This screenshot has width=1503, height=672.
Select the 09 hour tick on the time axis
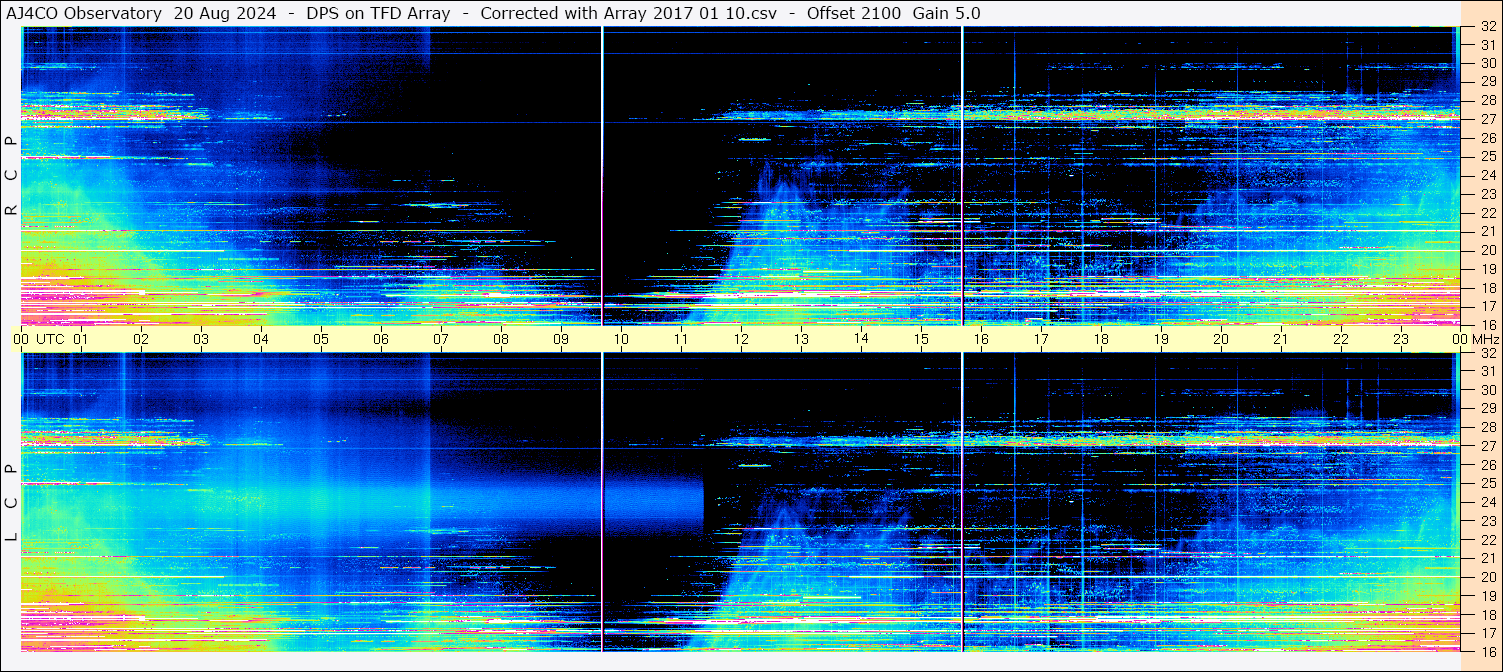561,339
